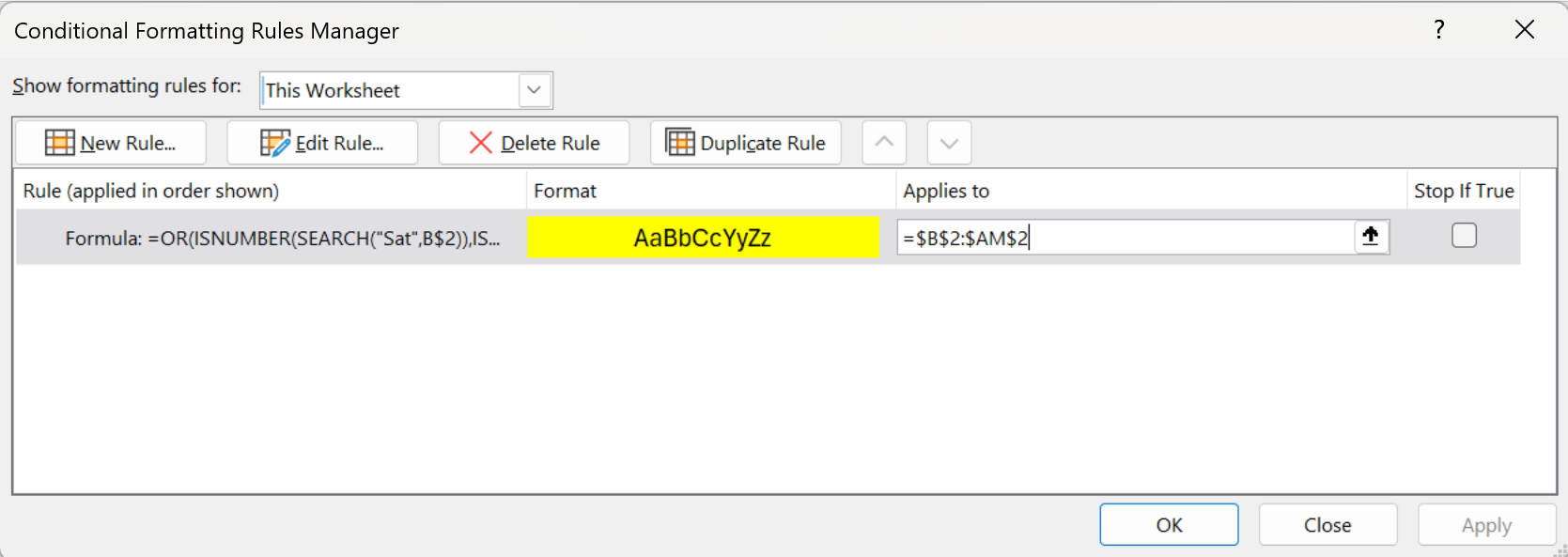Open the 'Show formatting rules for' dropdown
Viewport: 1568px width, 557px height.
(534, 90)
